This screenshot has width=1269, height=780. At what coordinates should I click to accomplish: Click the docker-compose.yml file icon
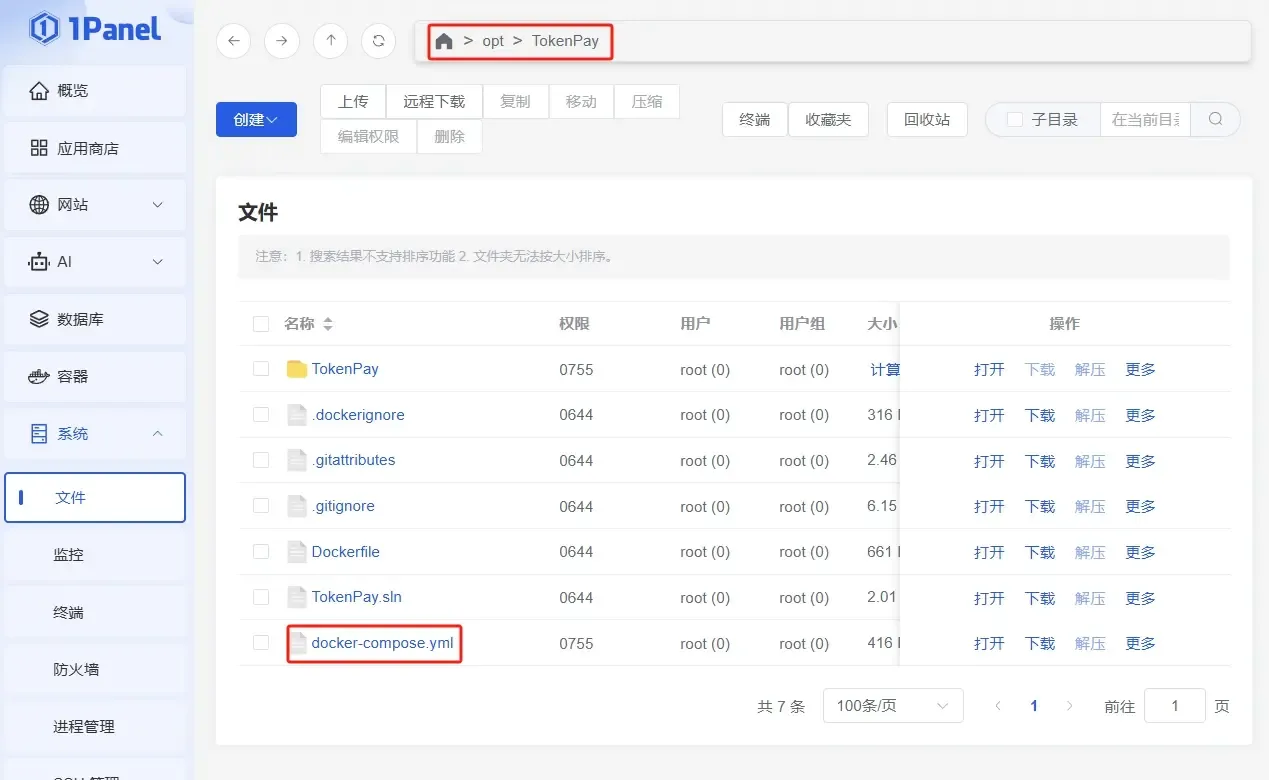pos(297,643)
